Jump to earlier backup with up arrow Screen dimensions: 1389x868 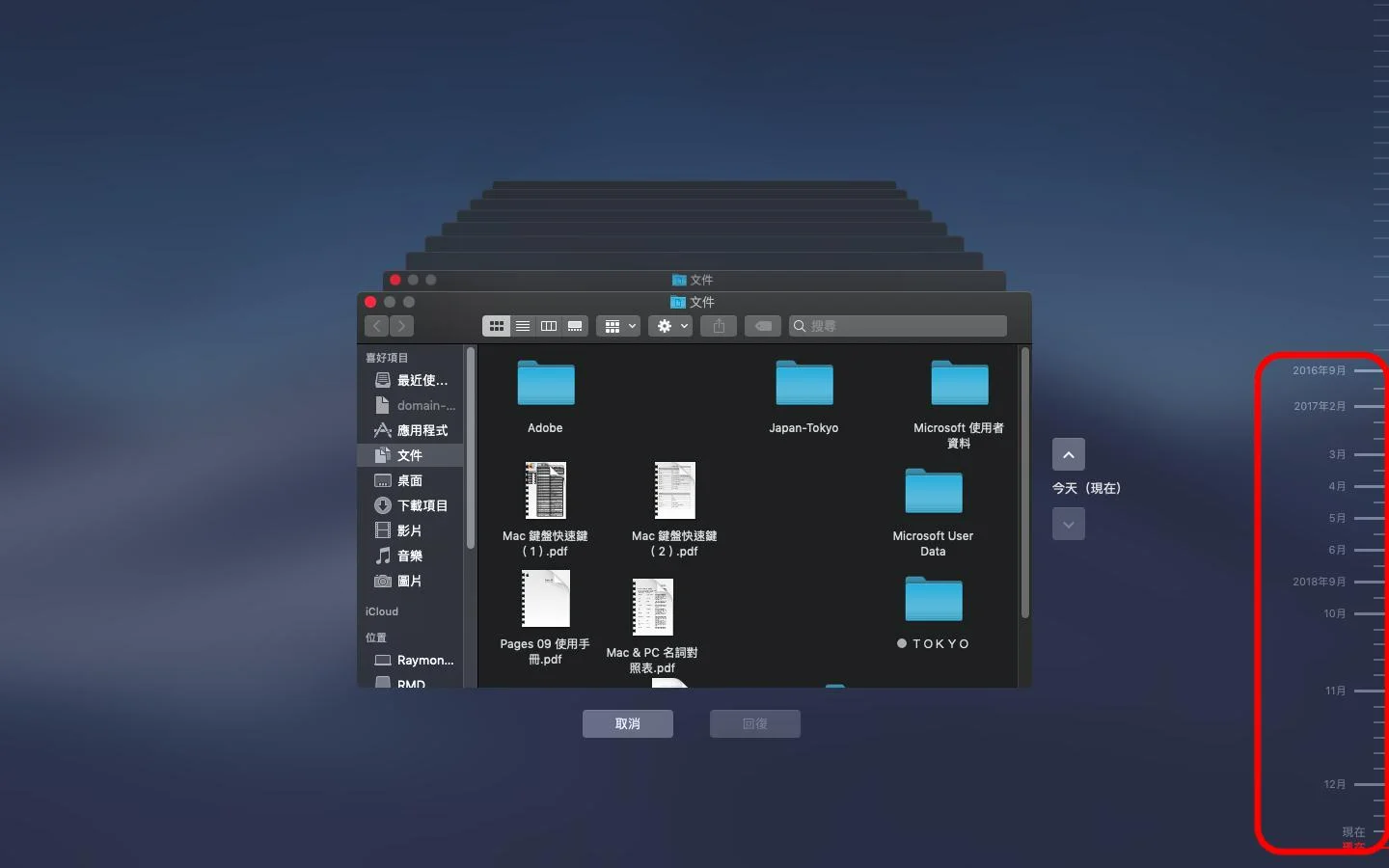coord(1068,454)
